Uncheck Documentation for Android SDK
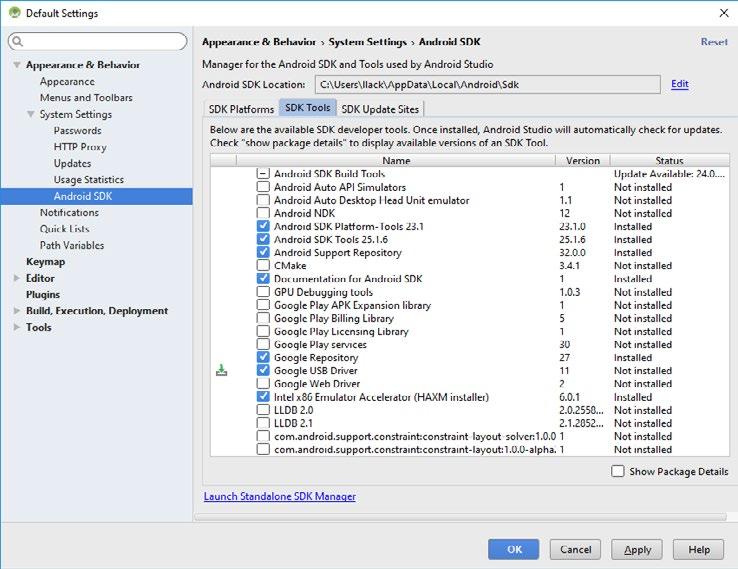This screenshot has width=738, height=569. [x=263, y=279]
